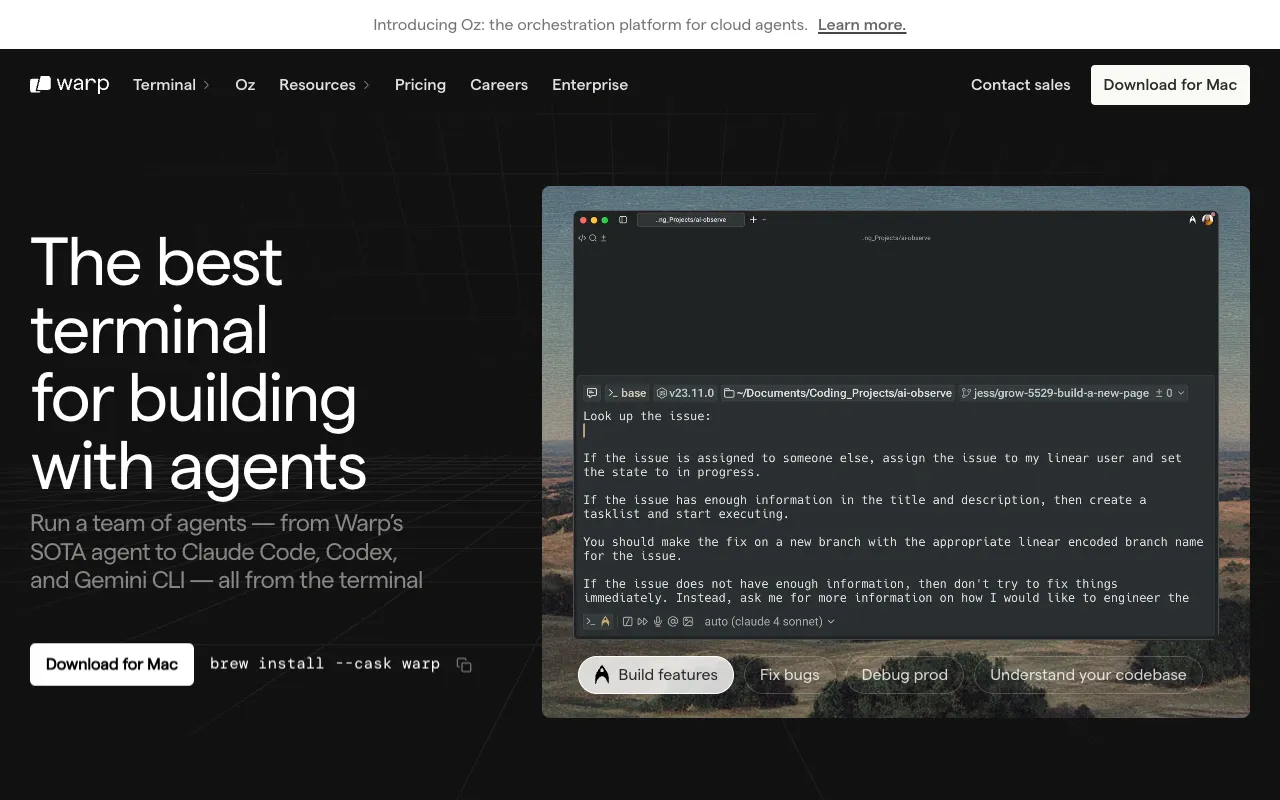This screenshot has height=800, width=1280.
Task: Select the Fix bugs pill
Action: tap(789, 675)
